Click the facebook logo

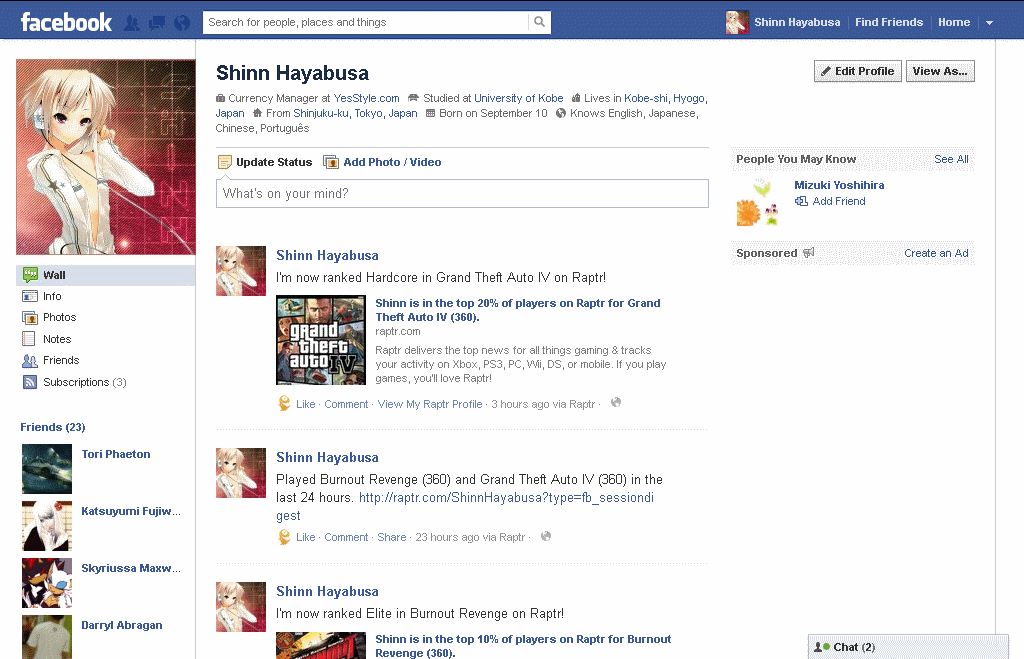66,22
